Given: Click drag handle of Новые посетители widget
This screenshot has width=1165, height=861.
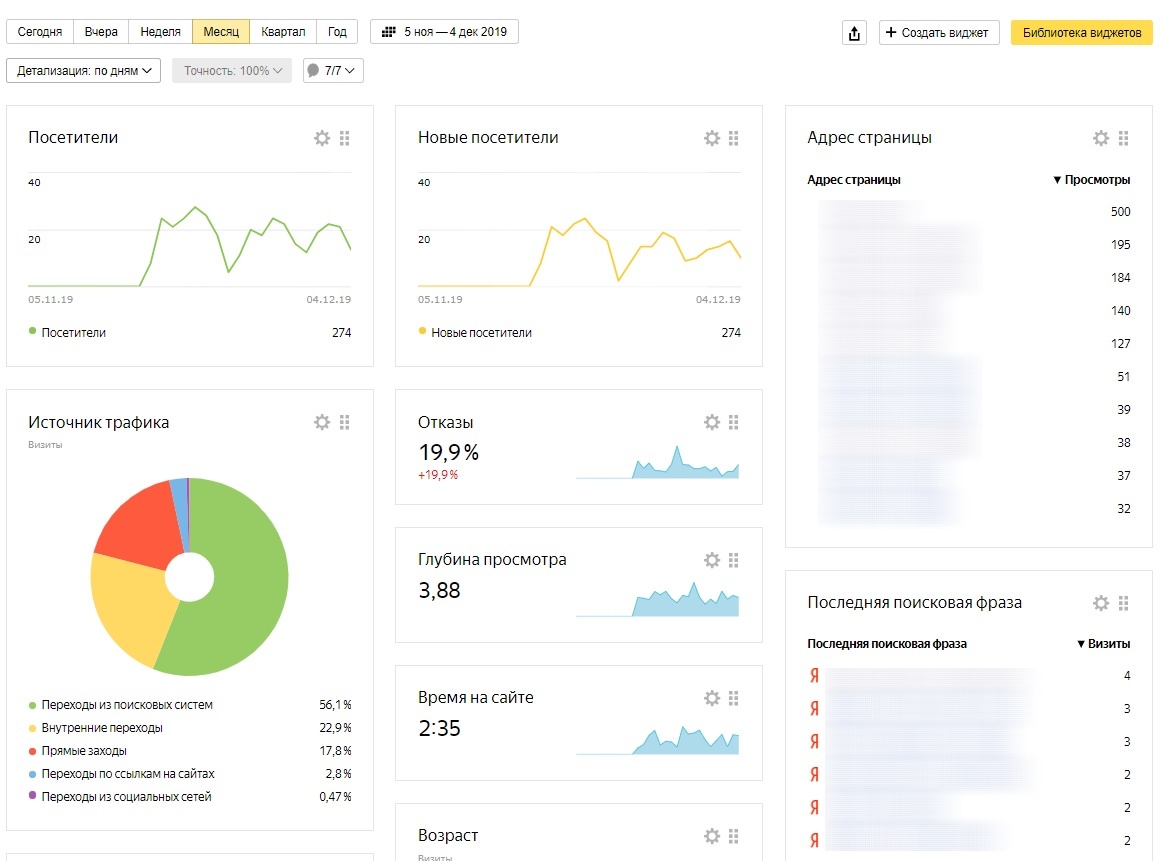Looking at the screenshot, I should coord(734,138).
